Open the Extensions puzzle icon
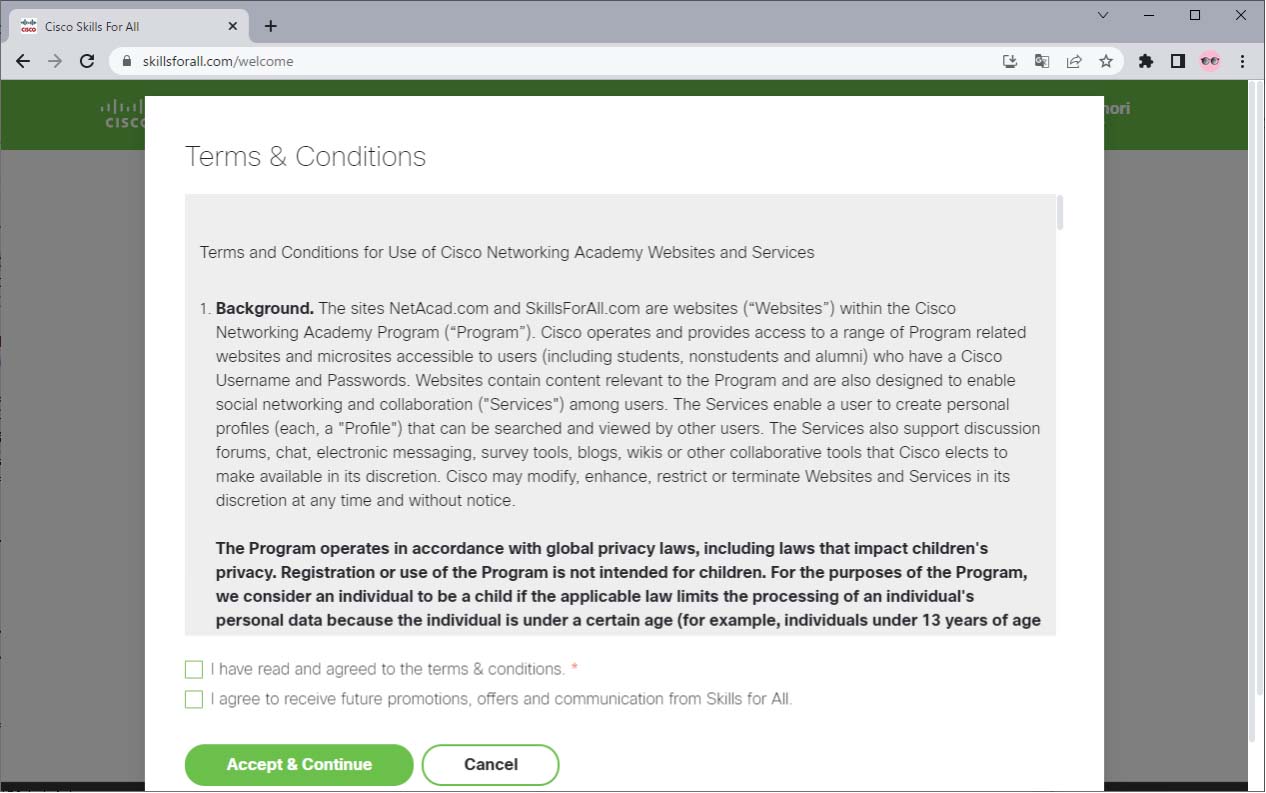This screenshot has height=793, width=1266. [1146, 61]
